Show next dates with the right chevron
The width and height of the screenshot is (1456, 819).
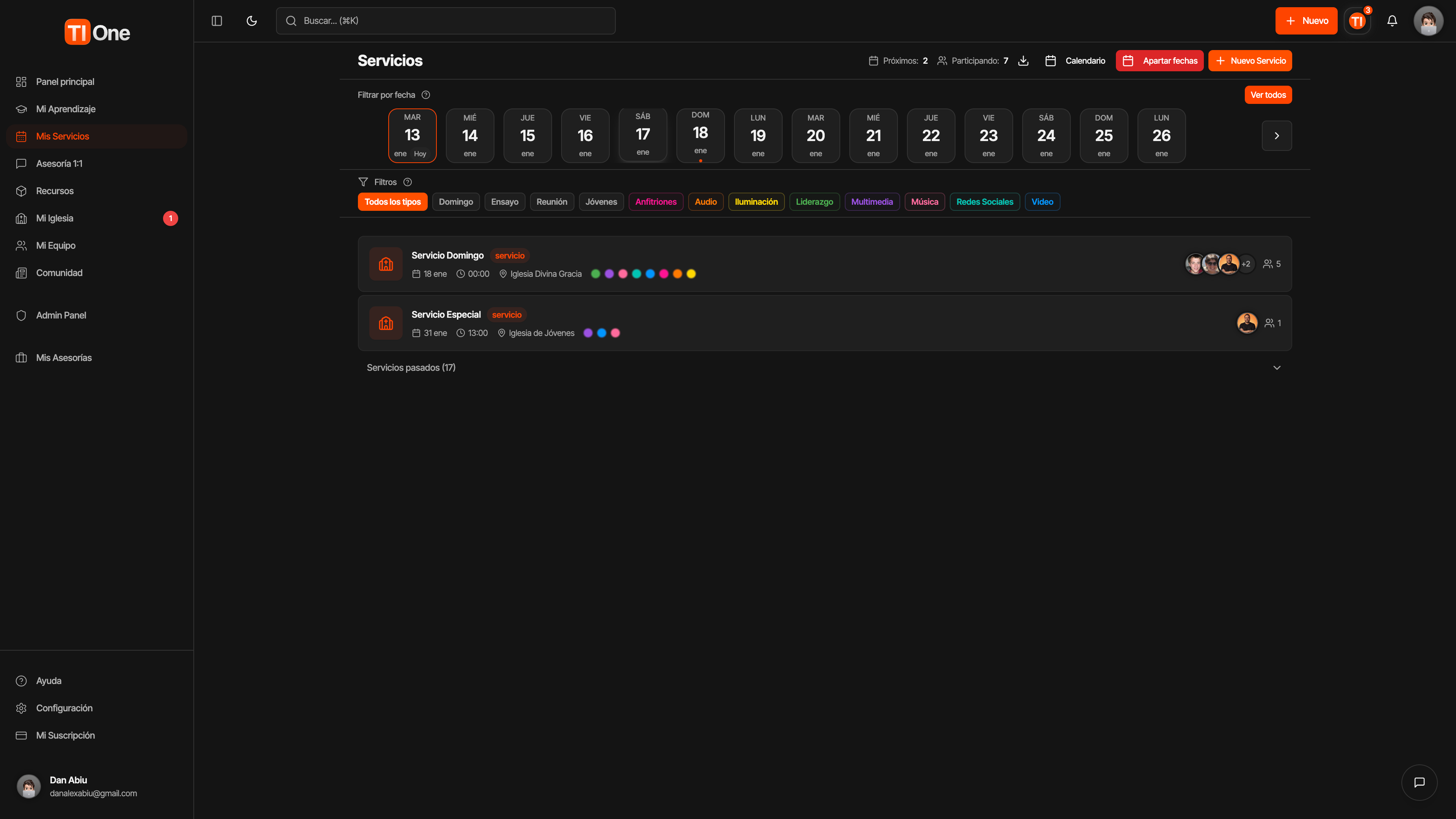pos(1276,136)
